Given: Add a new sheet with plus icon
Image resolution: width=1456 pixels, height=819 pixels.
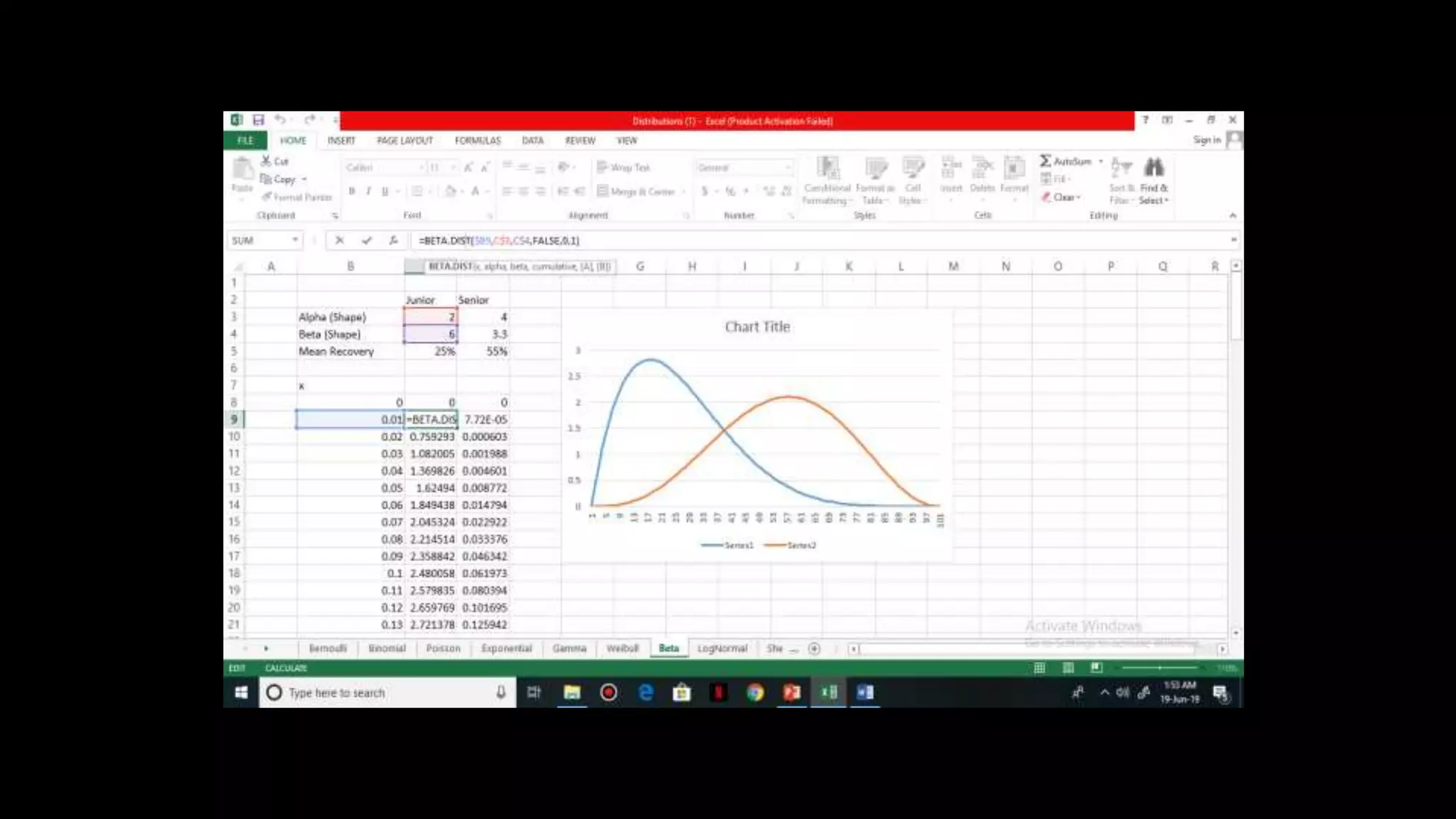Looking at the screenshot, I should click(x=815, y=648).
